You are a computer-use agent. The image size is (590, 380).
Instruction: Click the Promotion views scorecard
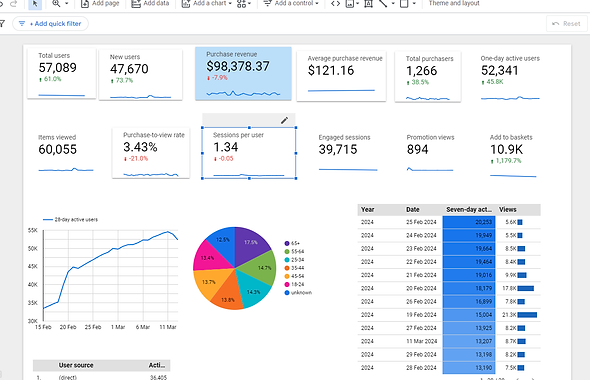point(430,153)
